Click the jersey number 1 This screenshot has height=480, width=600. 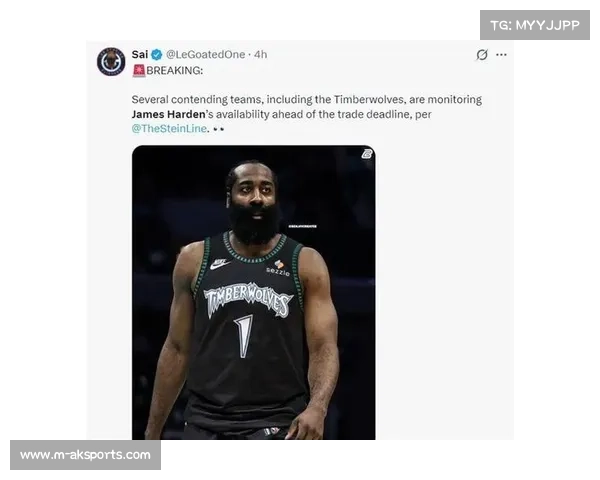pyautogui.click(x=244, y=337)
